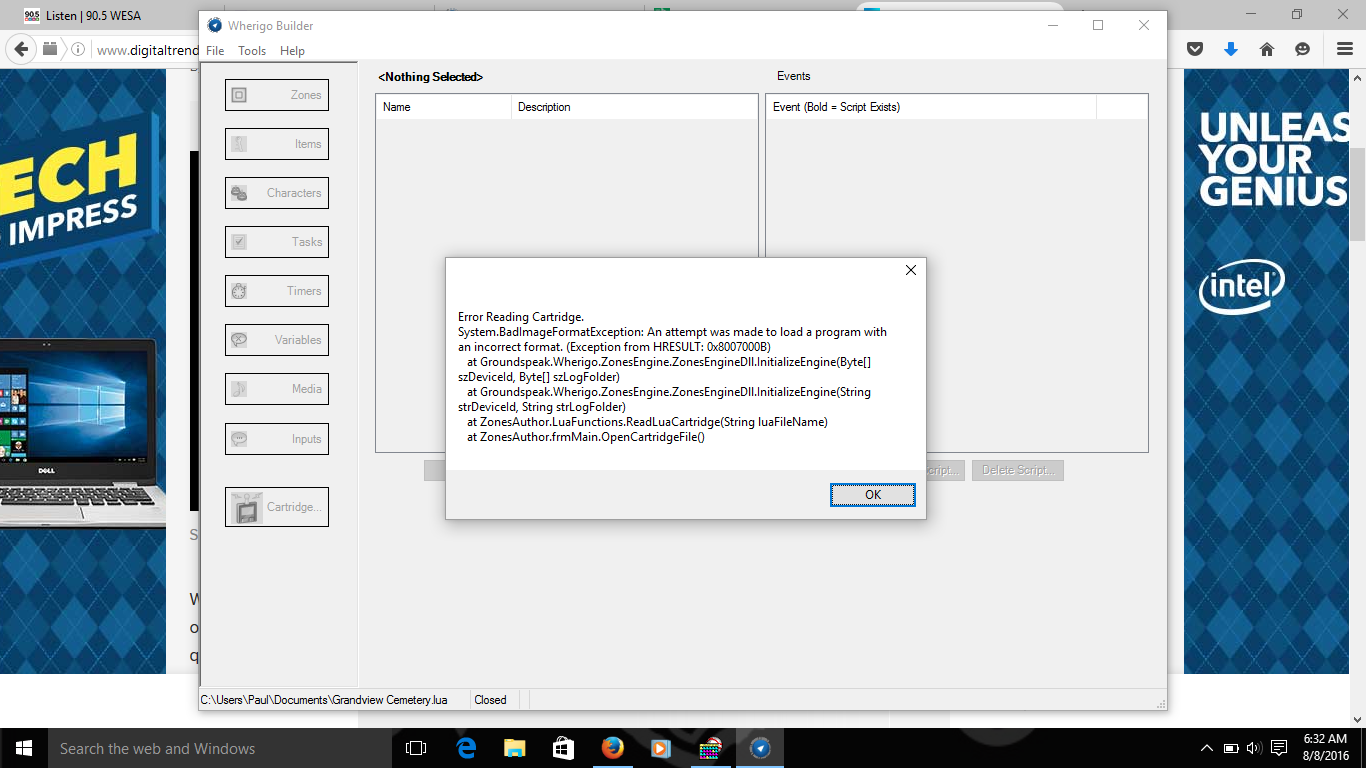Click the Cartridge... sidebar button
This screenshot has height=768, width=1366.
[277, 507]
